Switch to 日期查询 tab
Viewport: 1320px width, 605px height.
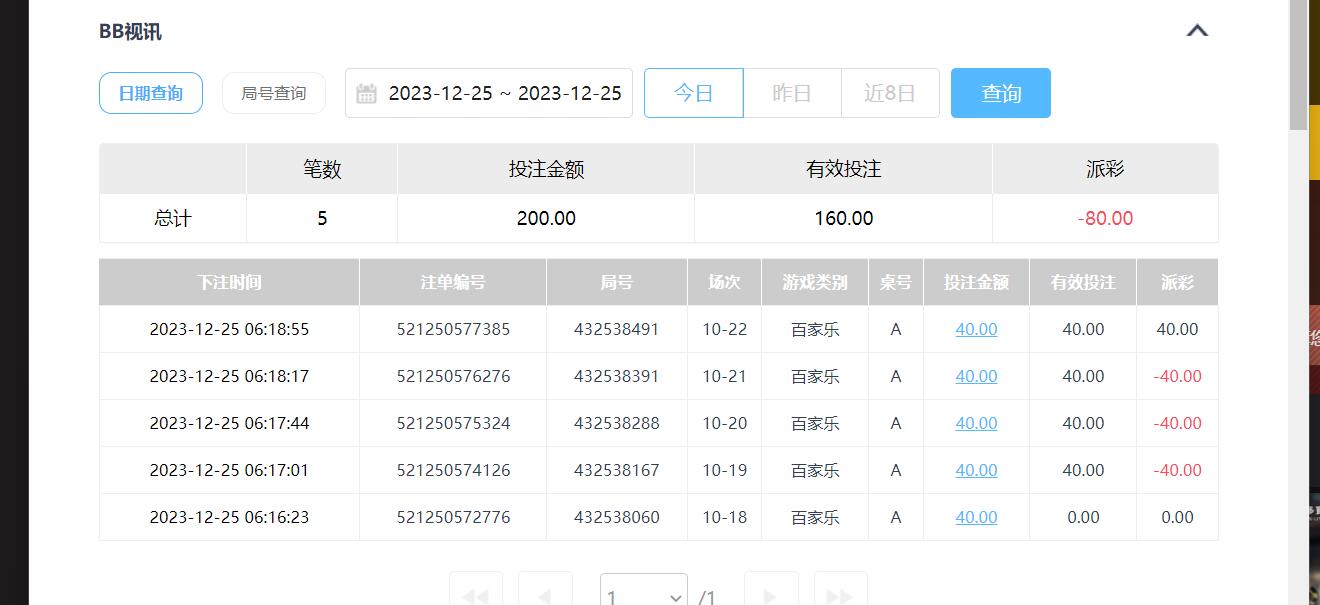pyautogui.click(x=151, y=93)
